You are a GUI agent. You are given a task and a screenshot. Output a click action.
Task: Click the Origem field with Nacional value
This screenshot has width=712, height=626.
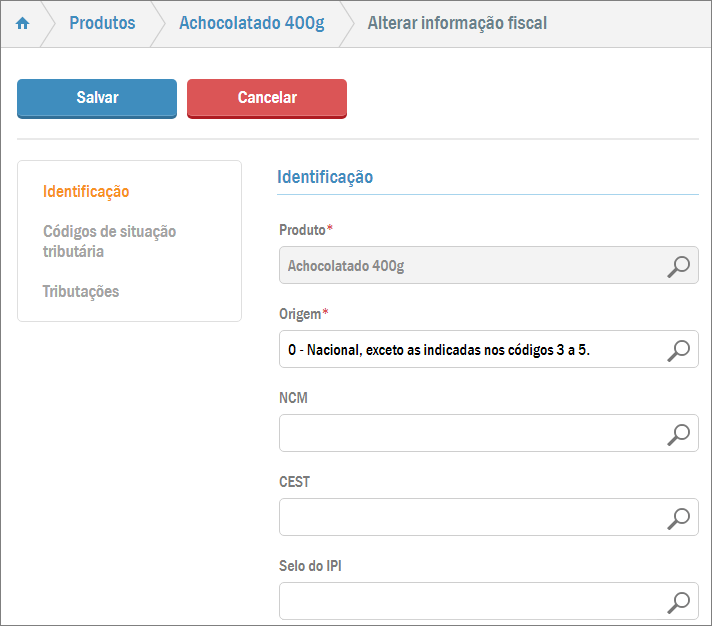(470, 350)
